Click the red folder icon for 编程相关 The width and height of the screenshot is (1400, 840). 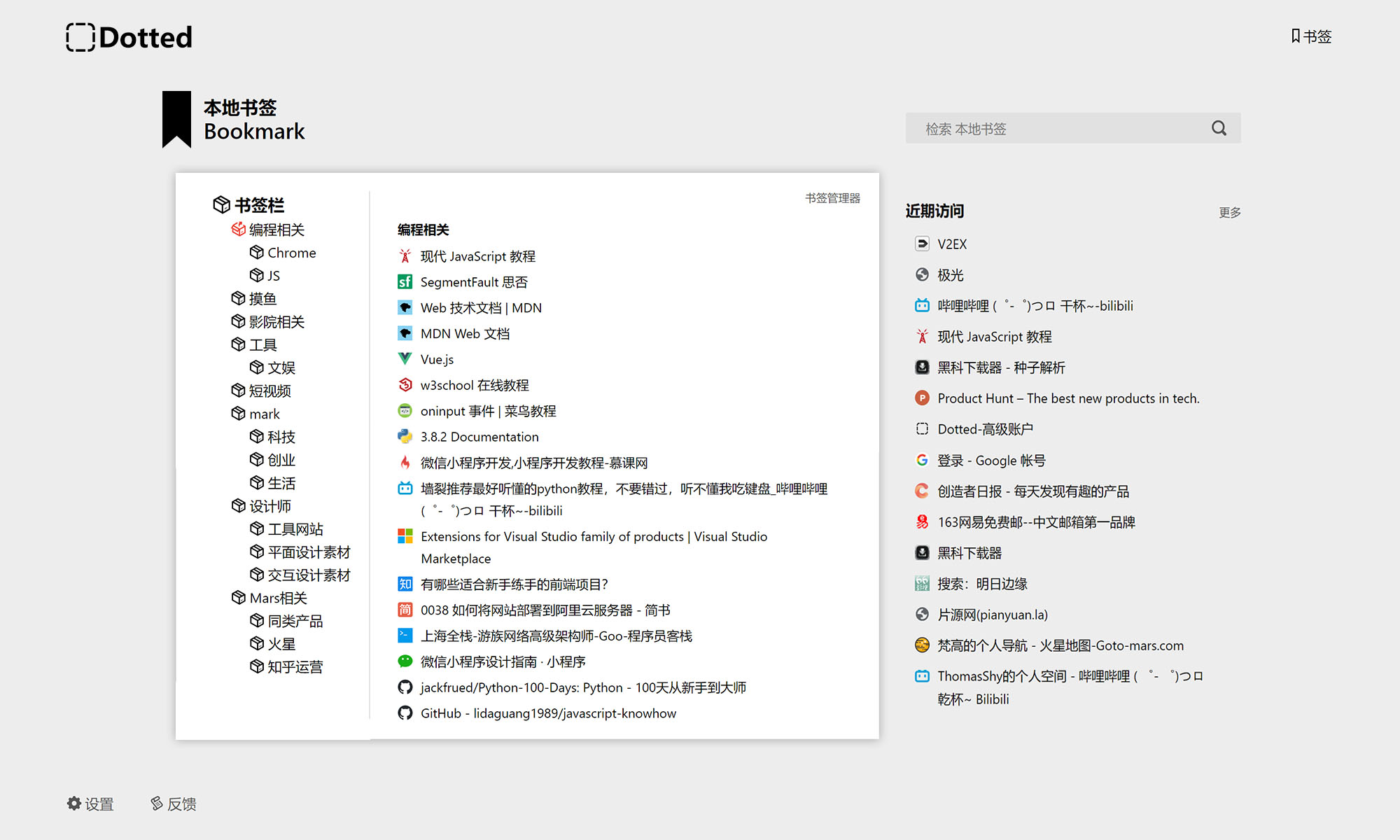pyautogui.click(x=239, y=229)
